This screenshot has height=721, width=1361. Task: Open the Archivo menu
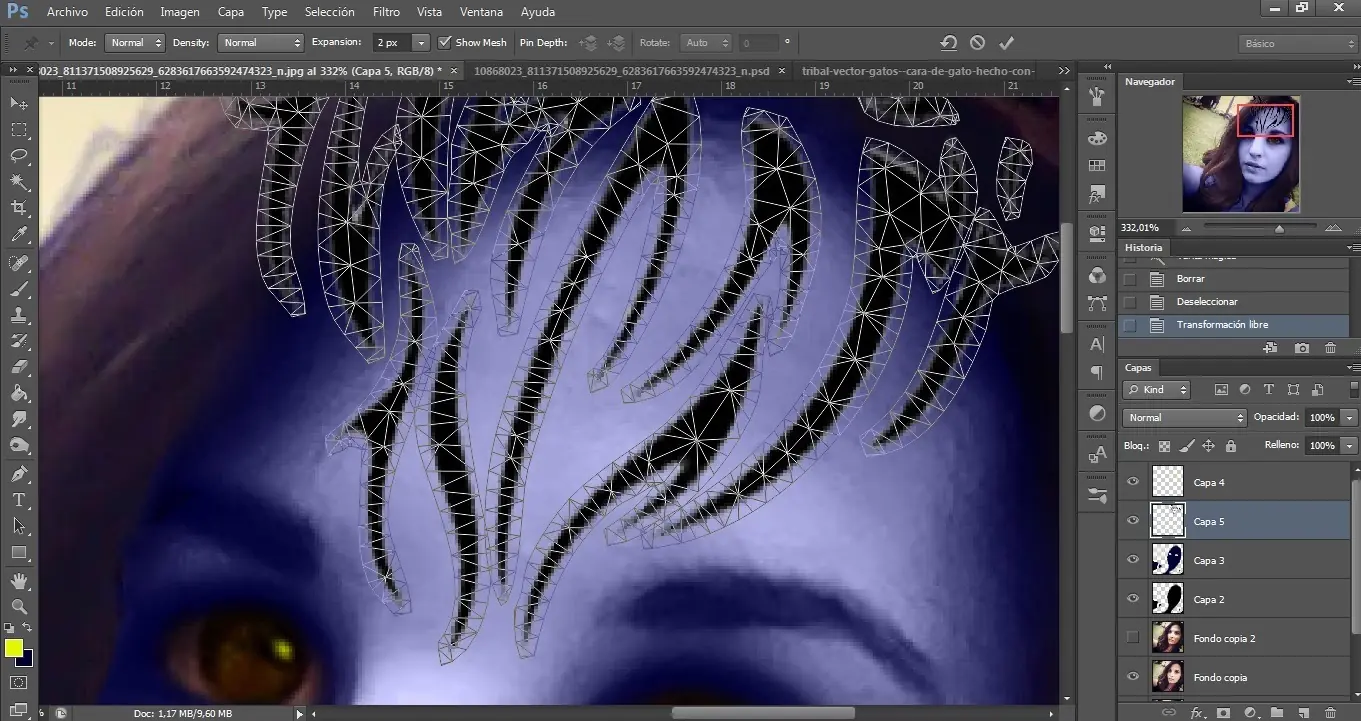pyautogui.click(x=67, y=12)
